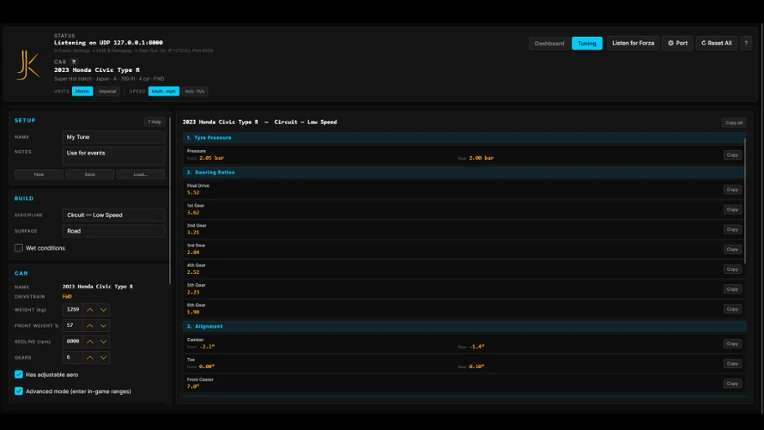
Task: Click Reset All button
Action: point(716,43)
